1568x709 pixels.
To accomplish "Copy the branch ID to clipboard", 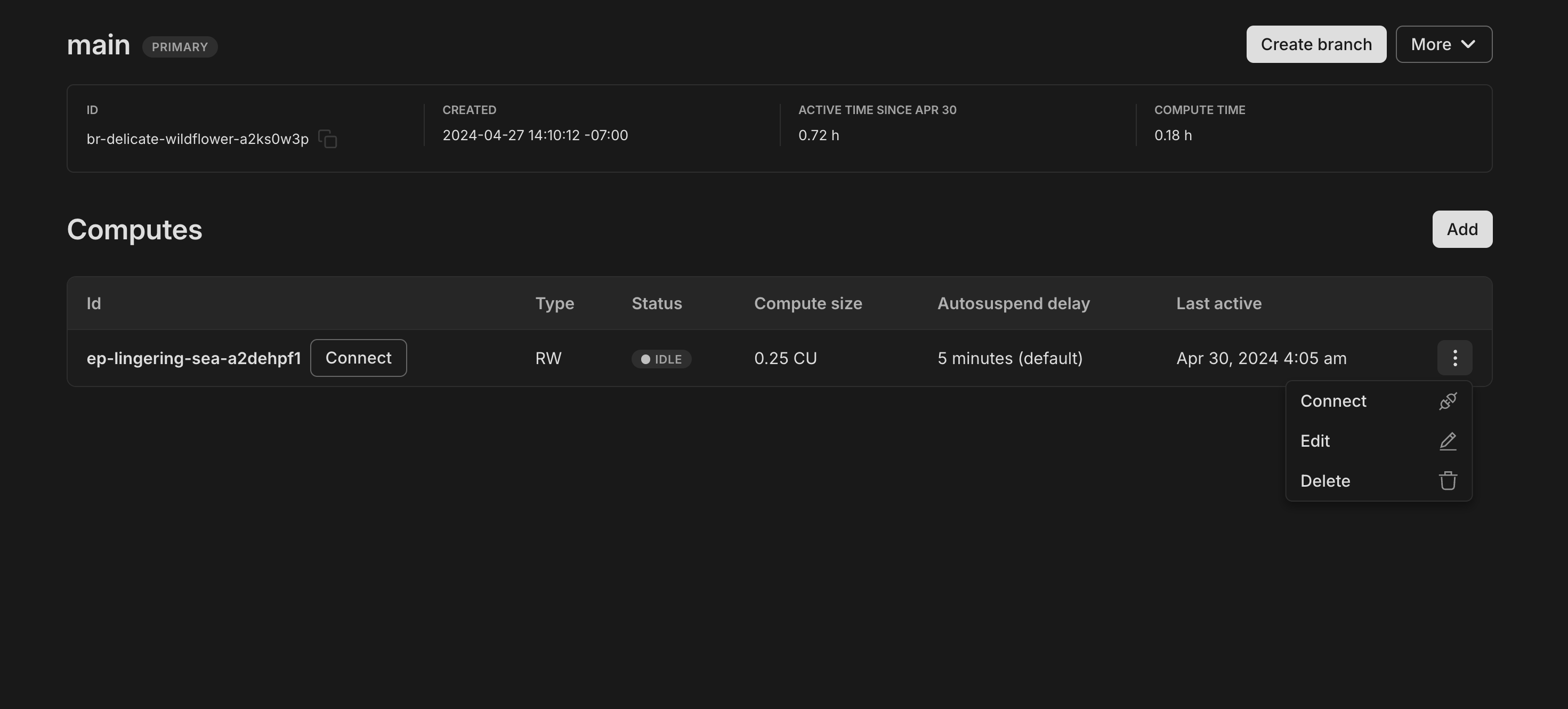I will click(x=327, y=139).
